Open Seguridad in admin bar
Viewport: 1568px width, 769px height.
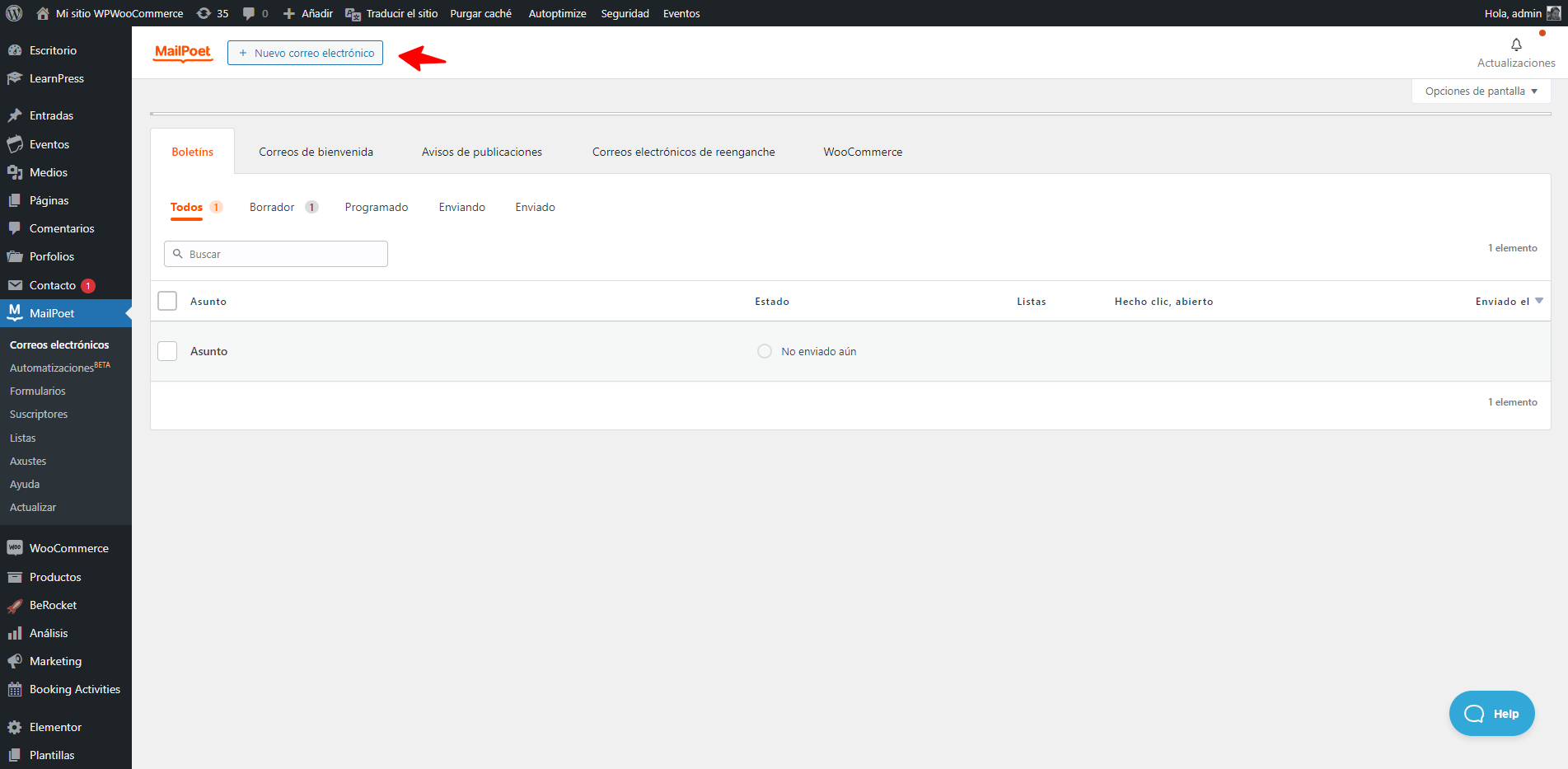tap(625, 13)
